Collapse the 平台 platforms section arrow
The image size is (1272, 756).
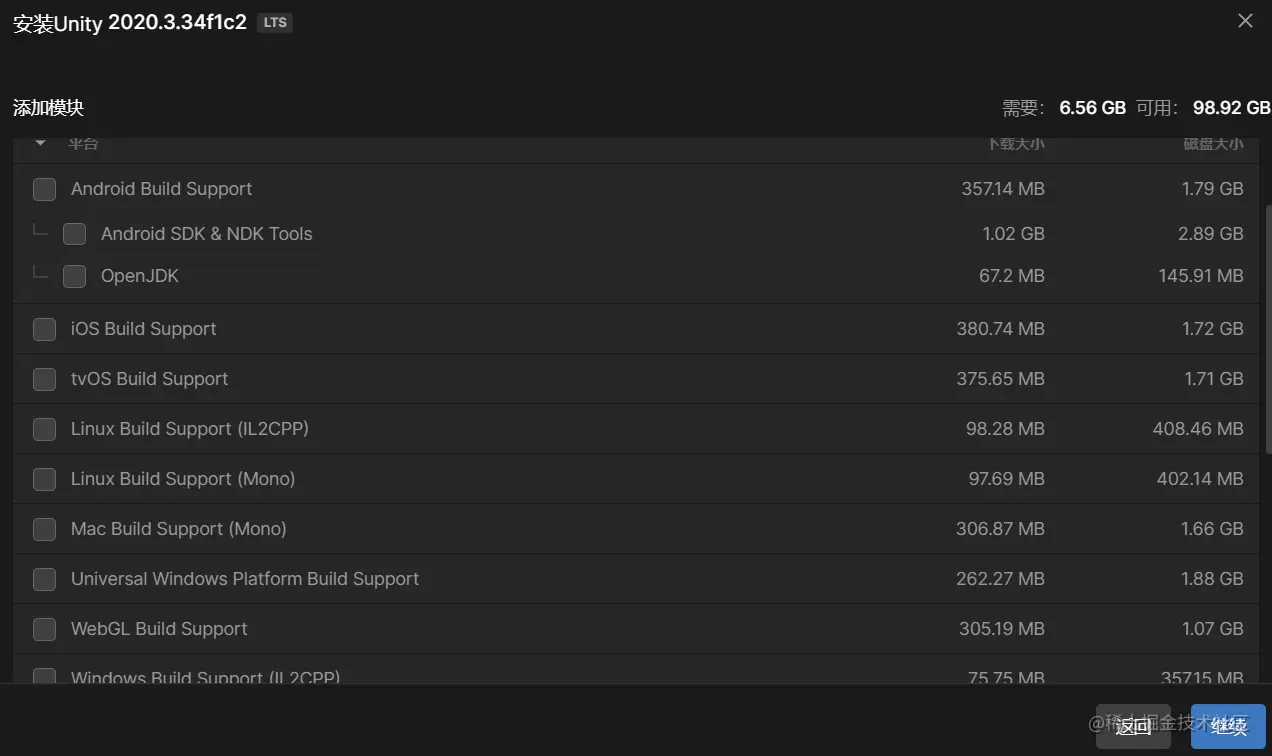(x=40, y=144)
